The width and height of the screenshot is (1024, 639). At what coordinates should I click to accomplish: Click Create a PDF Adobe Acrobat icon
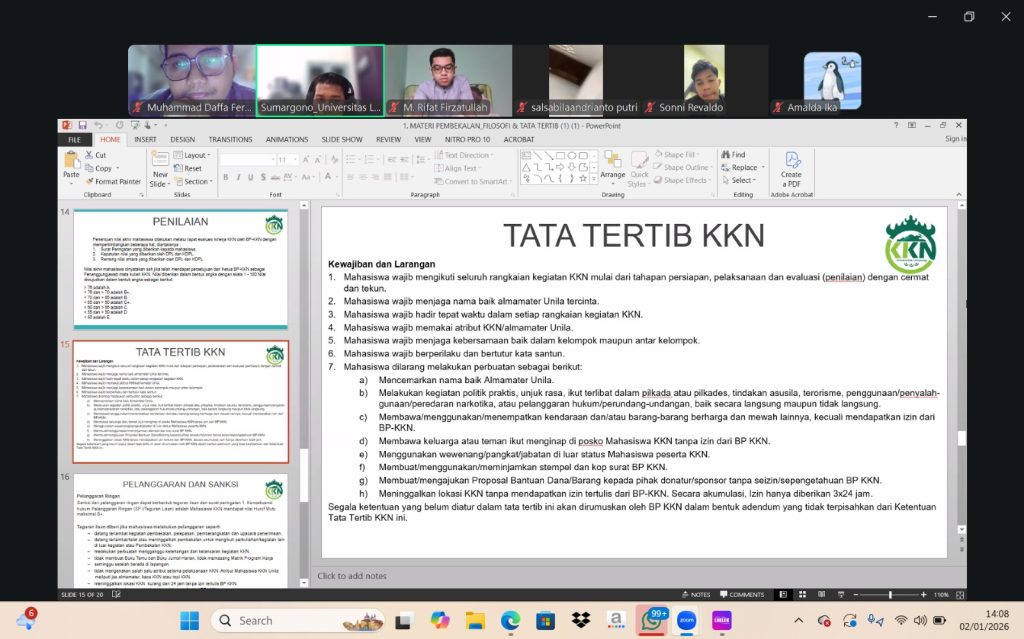pos(791,167)
